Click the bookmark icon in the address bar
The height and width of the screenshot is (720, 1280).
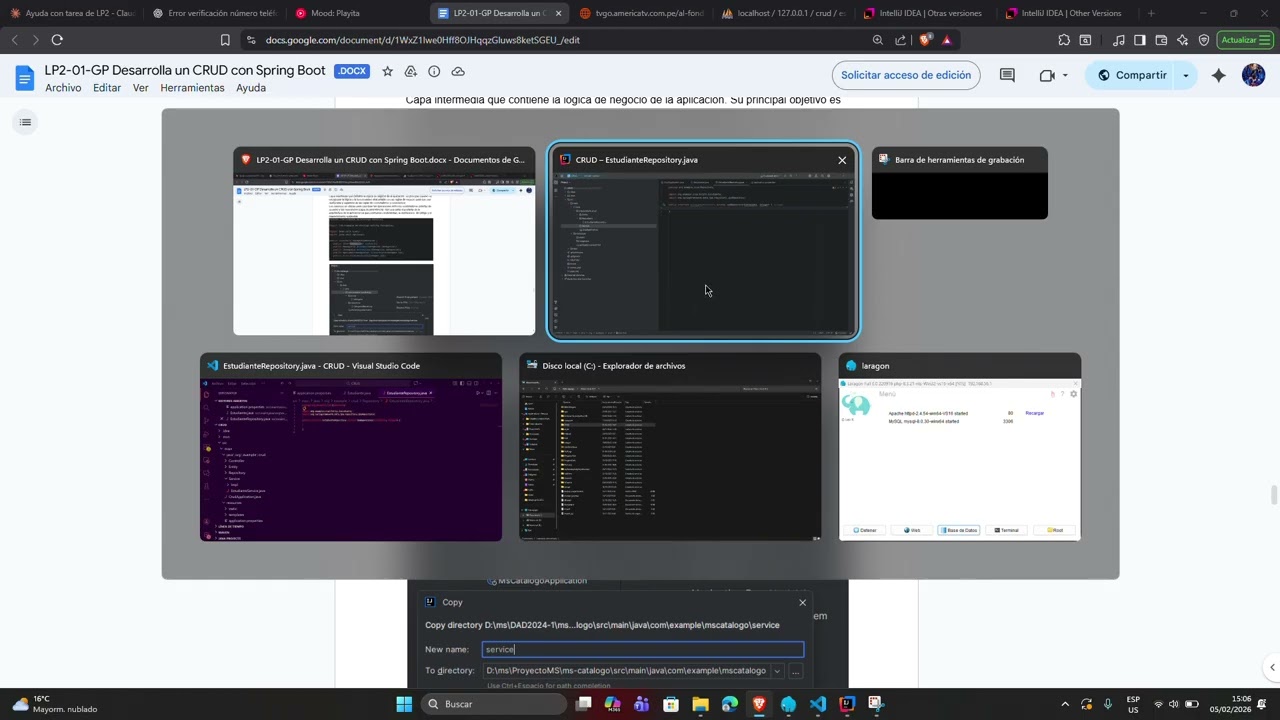tap(225, 40)
